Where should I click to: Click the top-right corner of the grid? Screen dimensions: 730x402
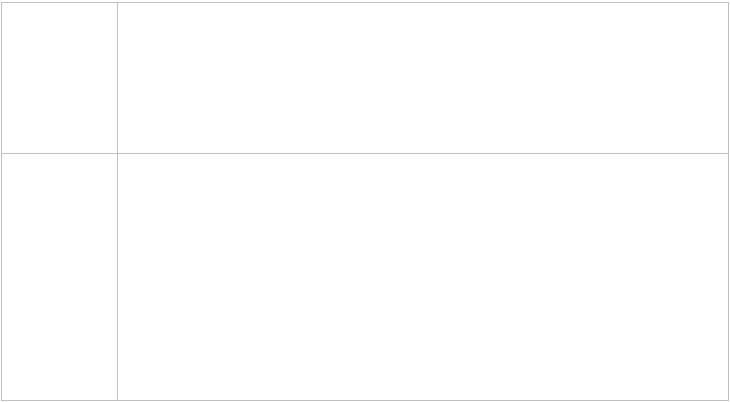(729, 3)
